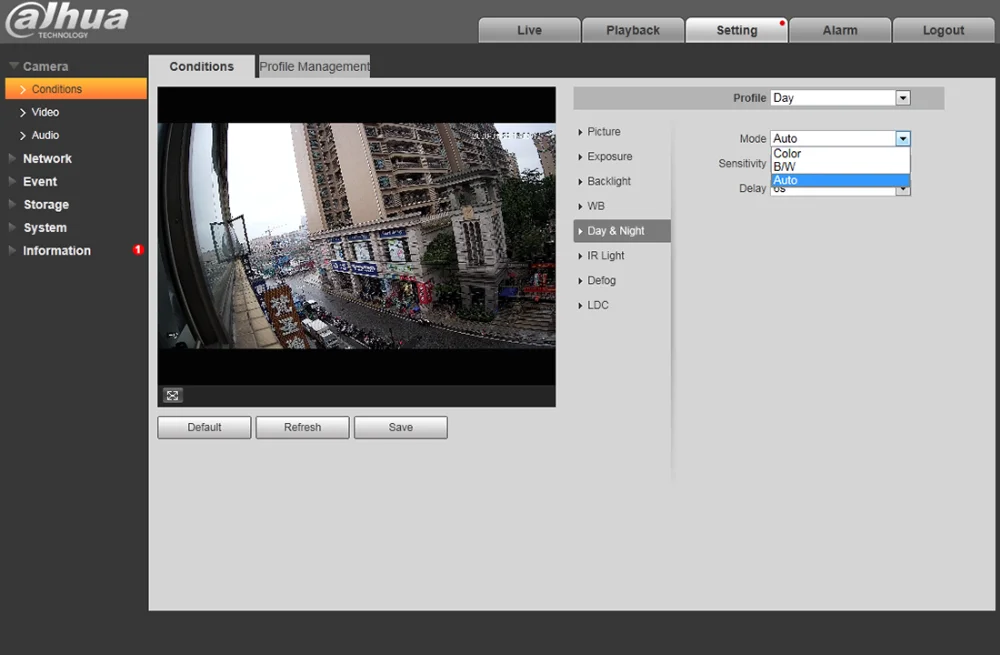Open the Profile dropdown arrow
The height and width of the screenshot is (655, 1000).
903,98
